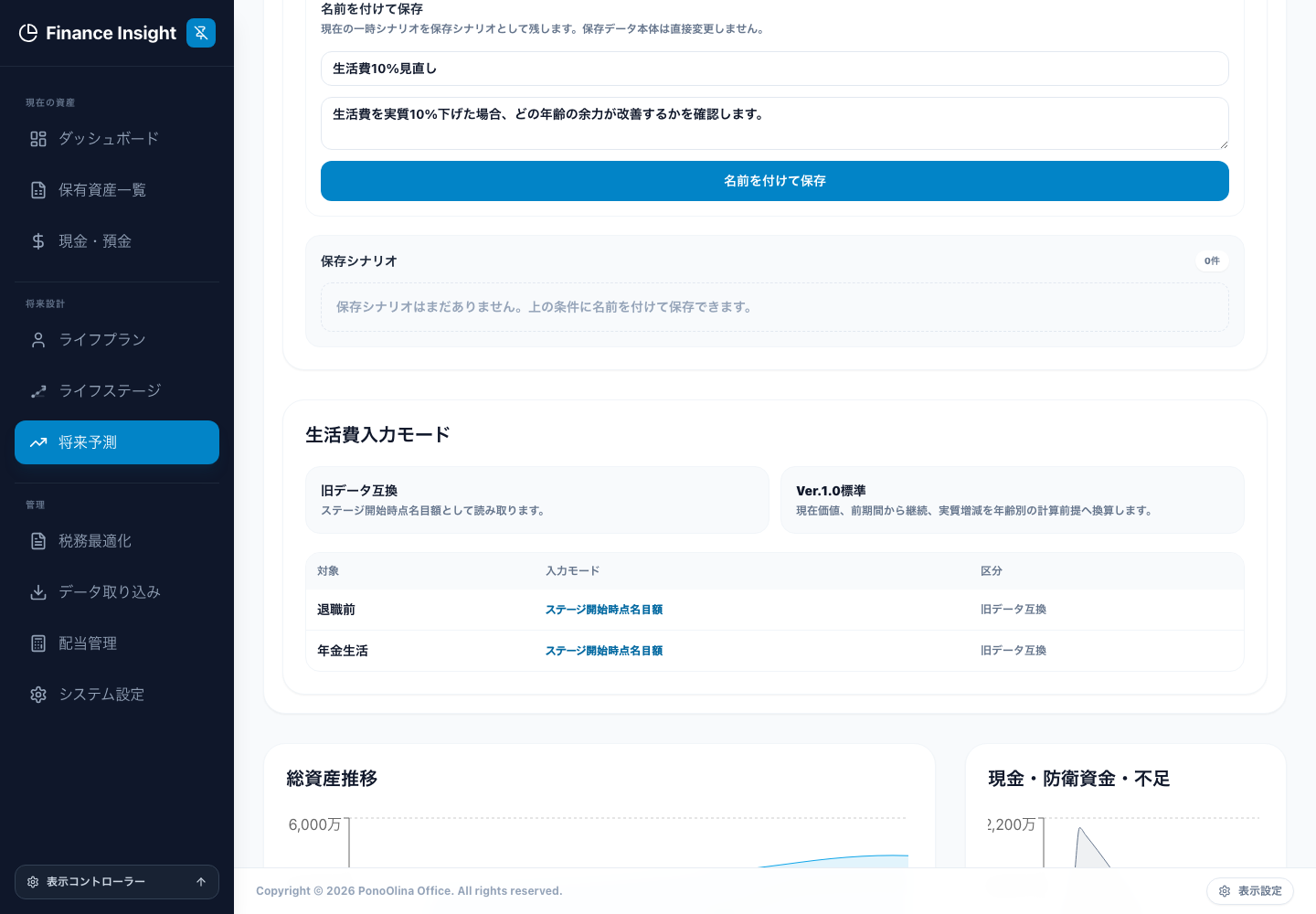This screenshot has height=914, width=1316.
Task: Click the 名前を付けて保存 blue button
Action: coord(775,181)
